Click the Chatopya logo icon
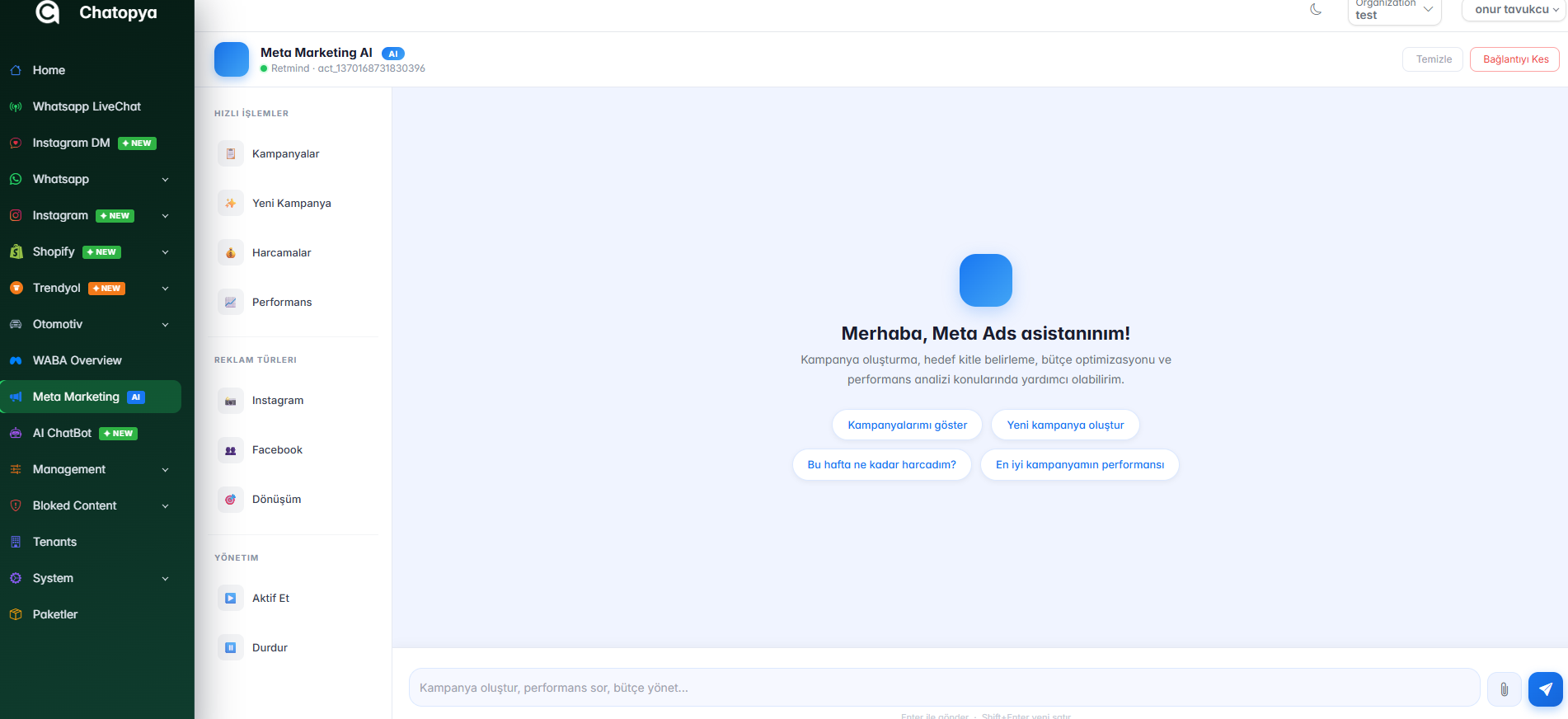The width and height of the screenshot is (1568, 719). pos(48,12)
